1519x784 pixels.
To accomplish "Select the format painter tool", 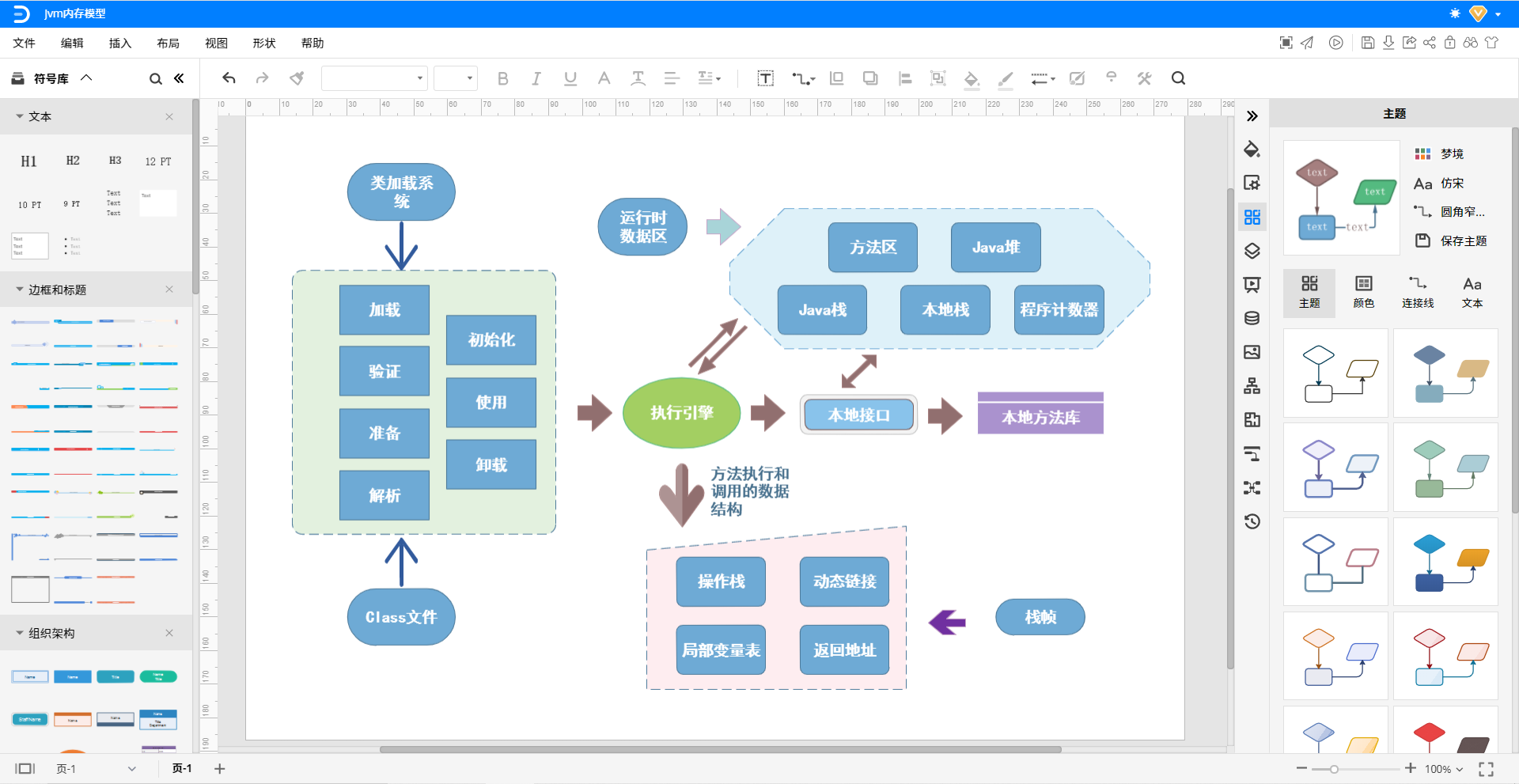I will coord(297,78).
